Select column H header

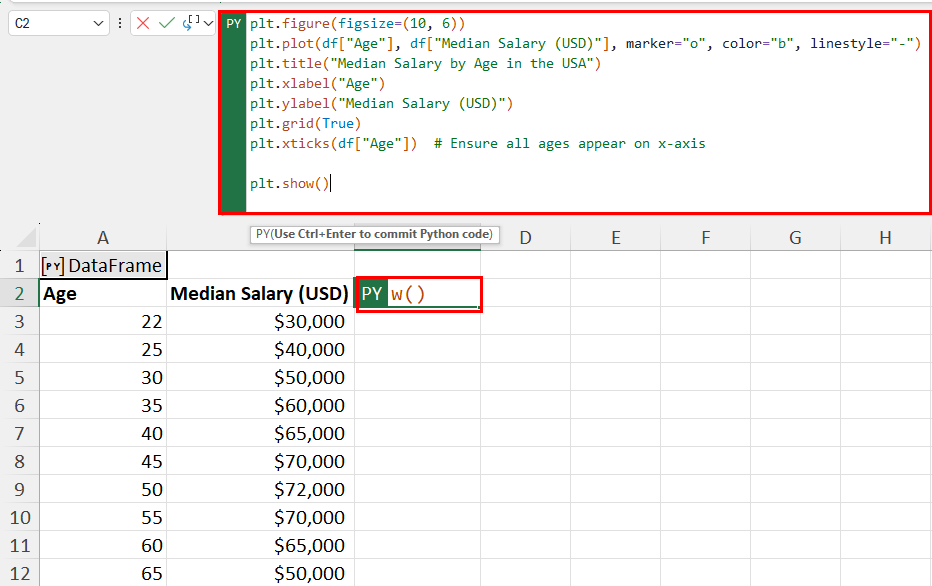(x=886, y=238)
